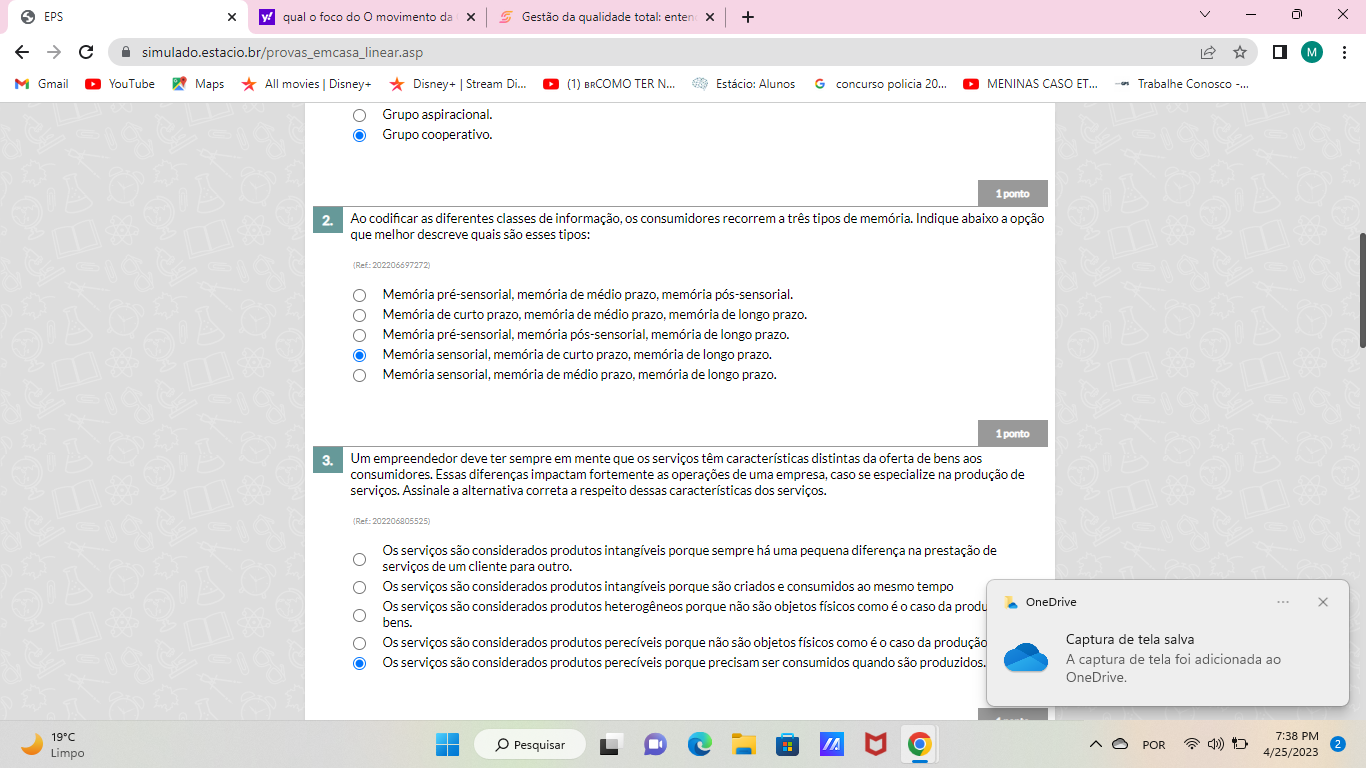Select 'Memória de curto prazo, memória de médio prazo' option
This screenshot has width=1366, height=768.
coord(359,315)
